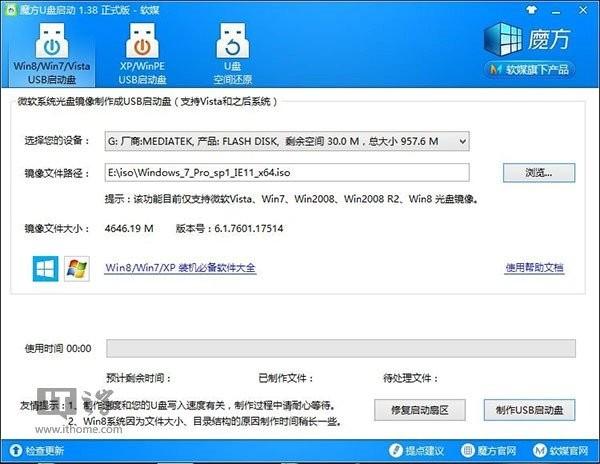This screenshot has height=464, width=600.
Task: Click the 待处理文件 label
Action: pos(411,378)
